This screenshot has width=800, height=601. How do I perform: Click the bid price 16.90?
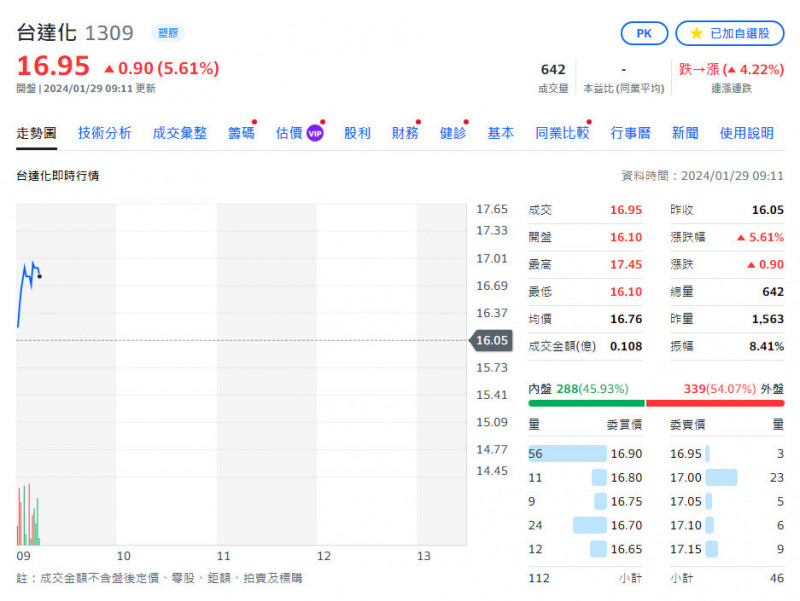[627, 454]
